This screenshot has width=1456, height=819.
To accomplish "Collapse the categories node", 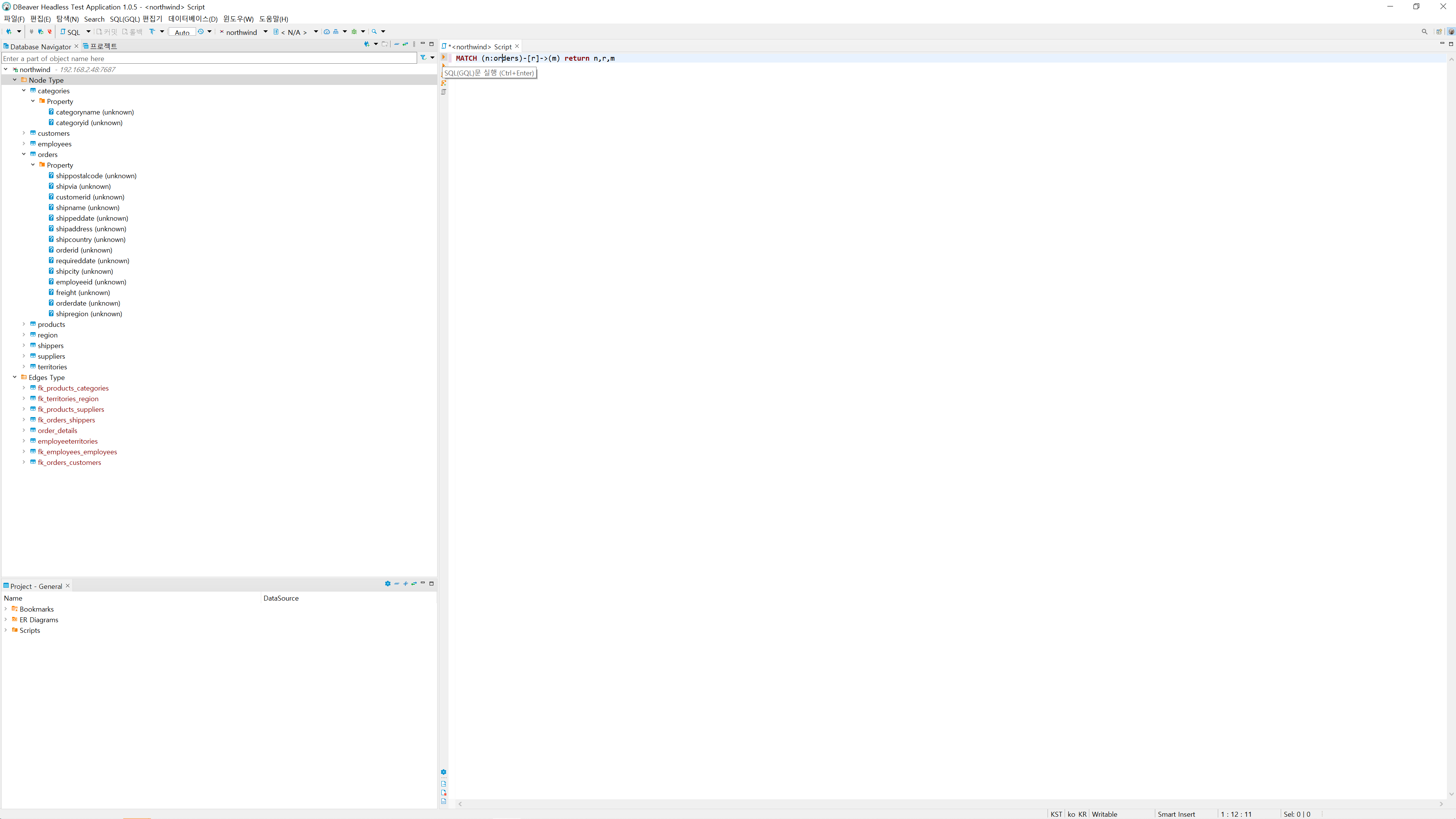I will click(x=24, y=91).
